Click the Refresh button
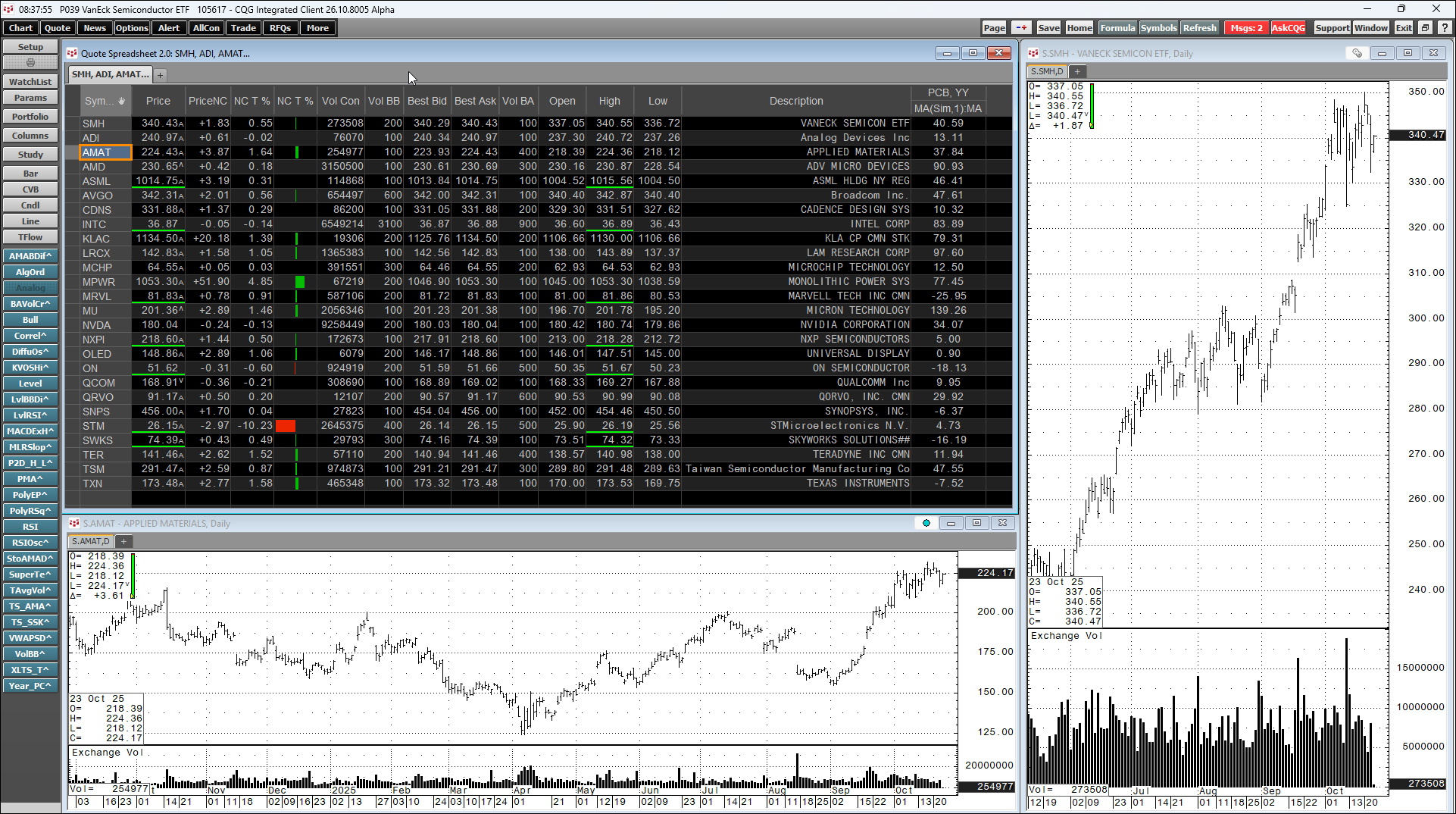The image size is (1456, 814). coord(1199,28)
